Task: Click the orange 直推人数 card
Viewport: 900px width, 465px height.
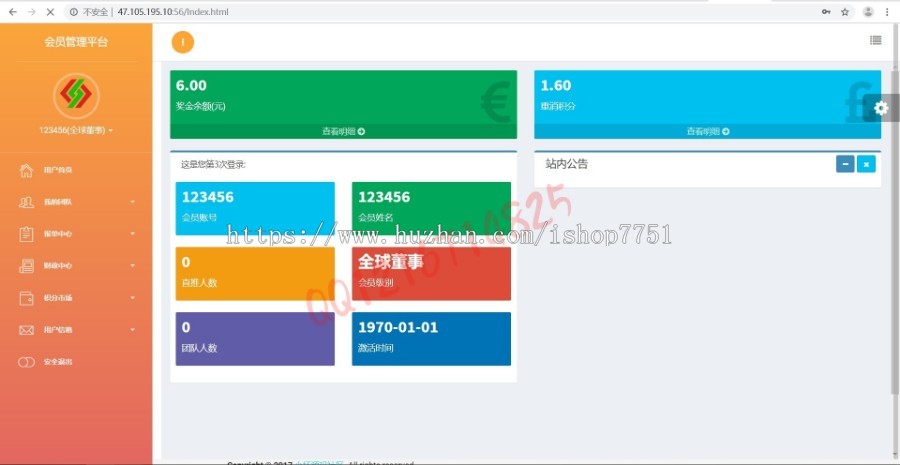Action: (x=255, y=274)
